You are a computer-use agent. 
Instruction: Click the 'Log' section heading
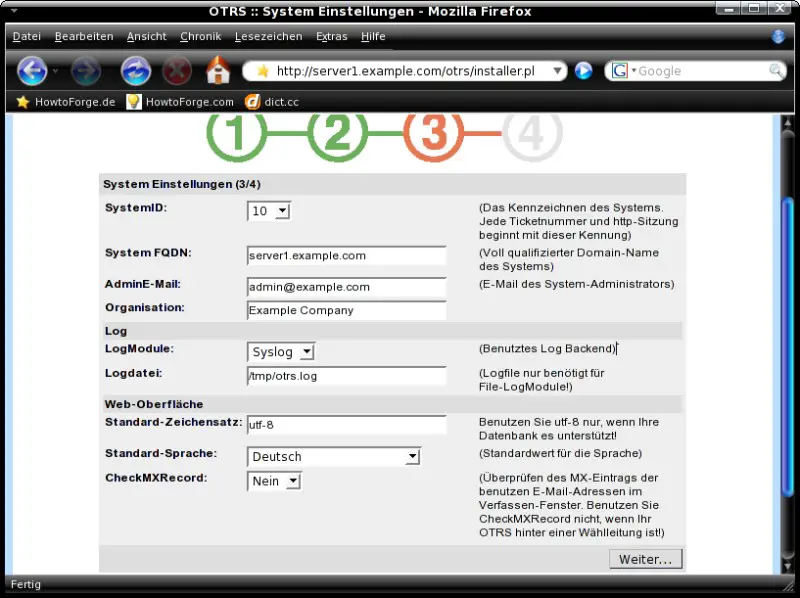116,331
